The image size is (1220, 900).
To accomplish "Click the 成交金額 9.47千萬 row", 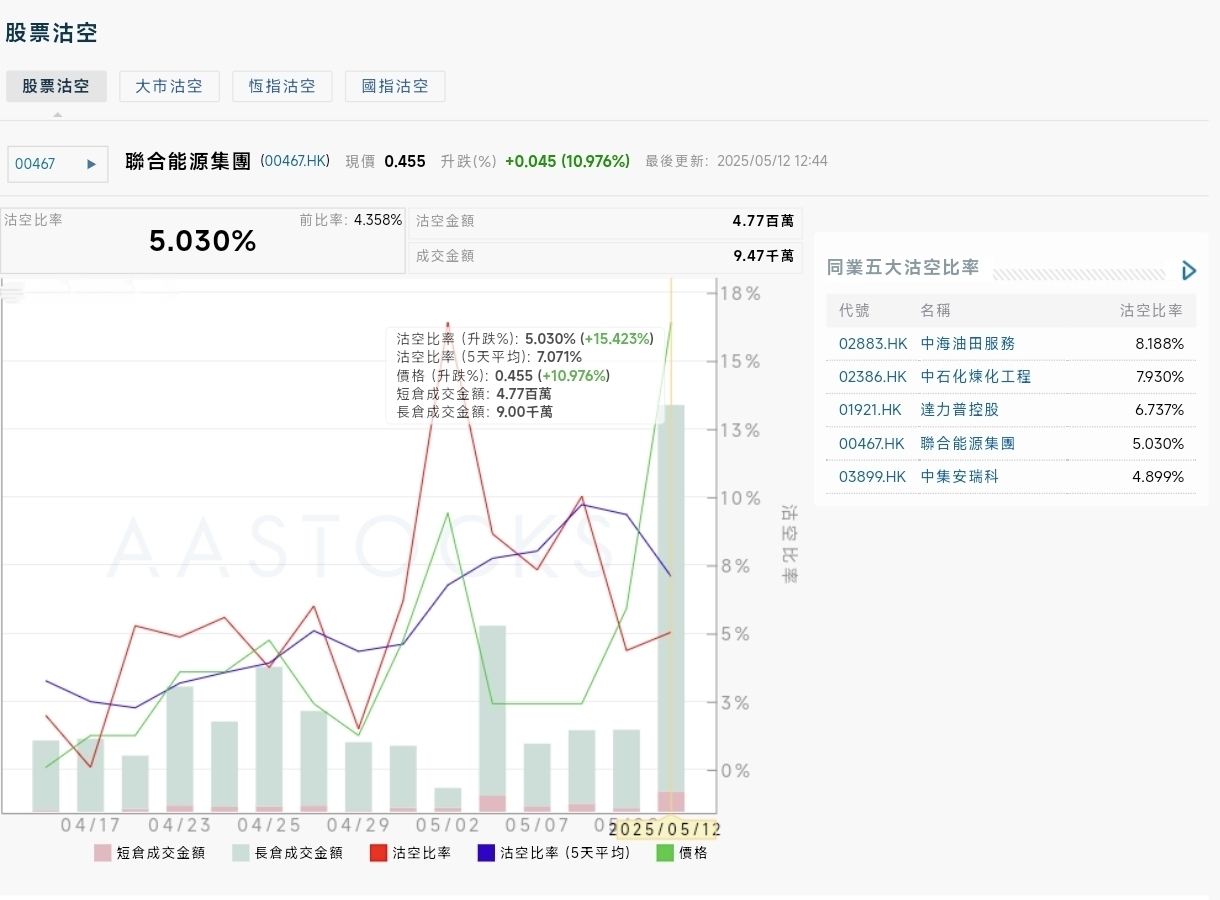I will [x=605, y=256].
